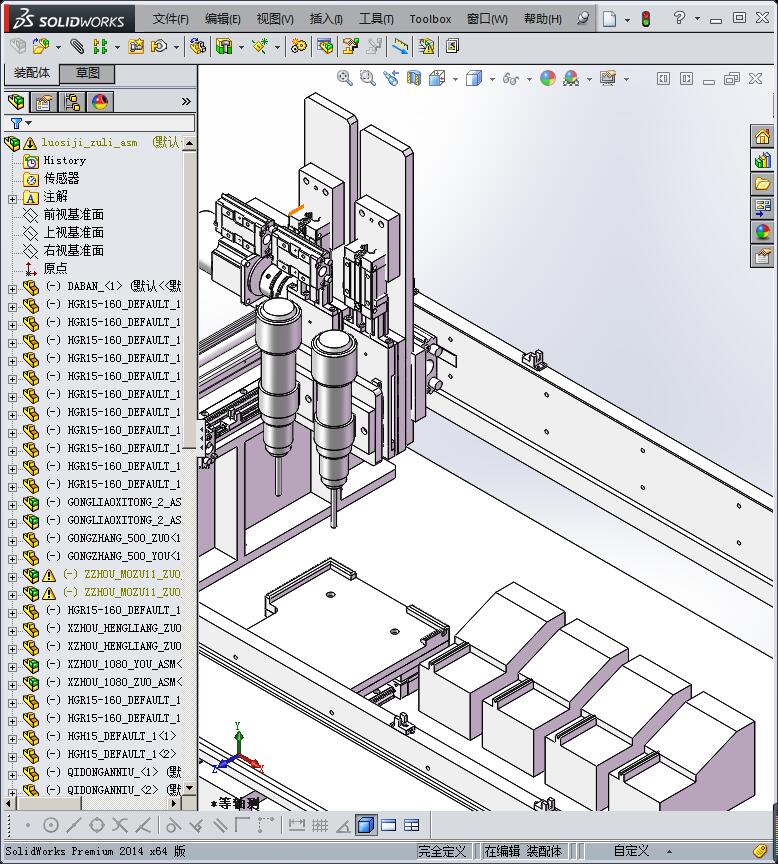The height and width of the screenshot is (864, 778).
Task: Select 前视基准面 plane in tree
Action: [73, 214]
